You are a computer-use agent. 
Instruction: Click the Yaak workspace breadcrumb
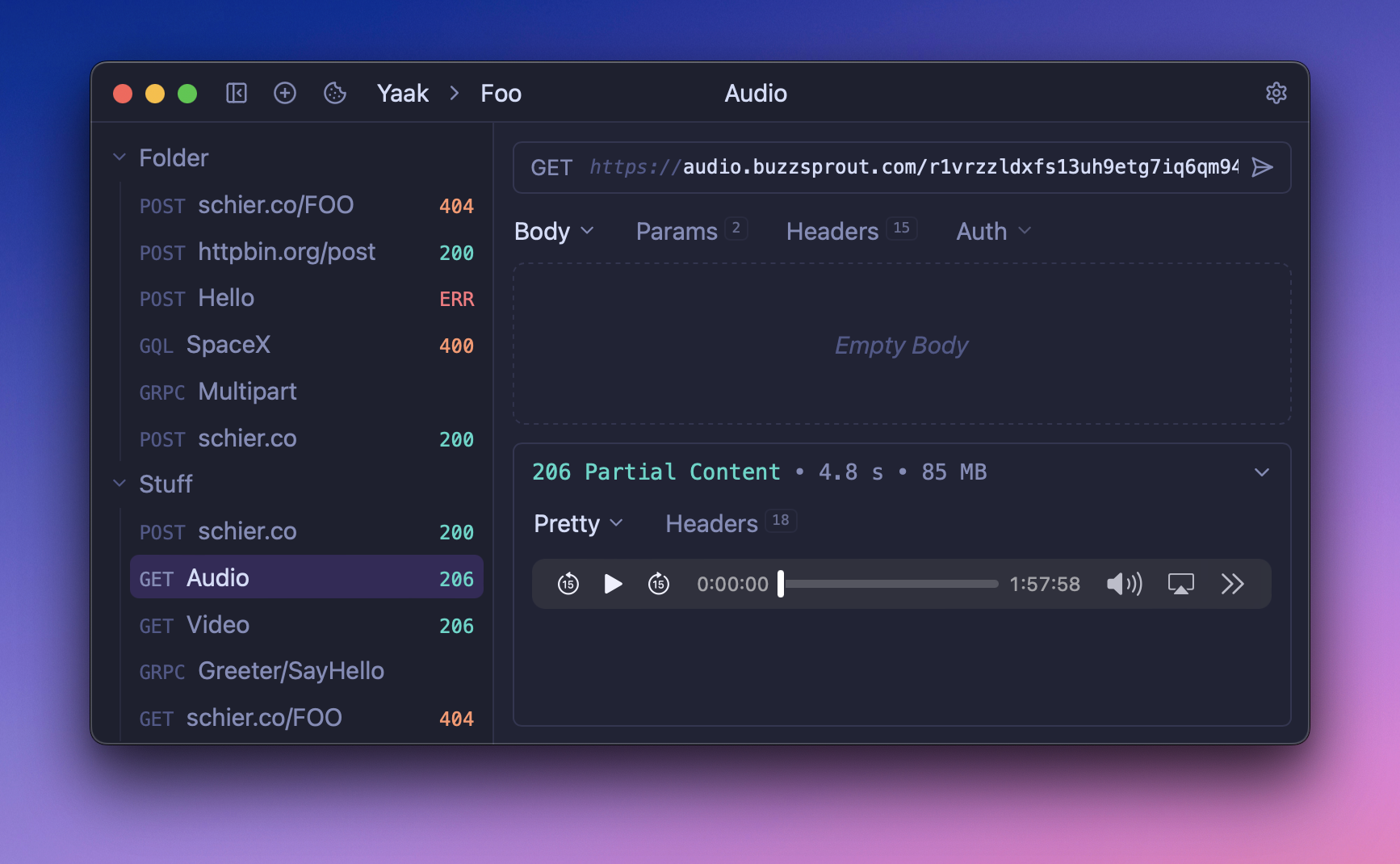tap(403, 93)
